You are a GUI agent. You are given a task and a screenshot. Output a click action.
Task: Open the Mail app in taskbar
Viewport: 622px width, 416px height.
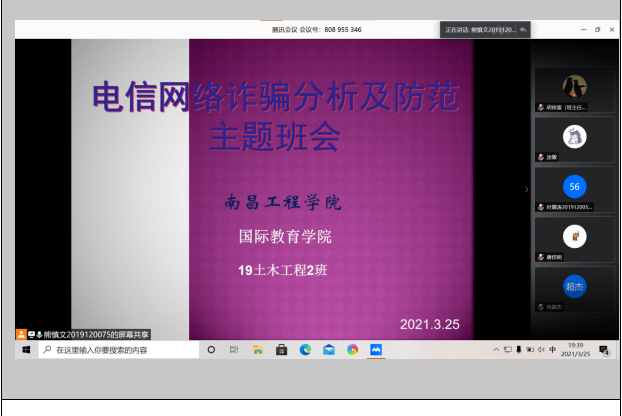tap(329, 350)
